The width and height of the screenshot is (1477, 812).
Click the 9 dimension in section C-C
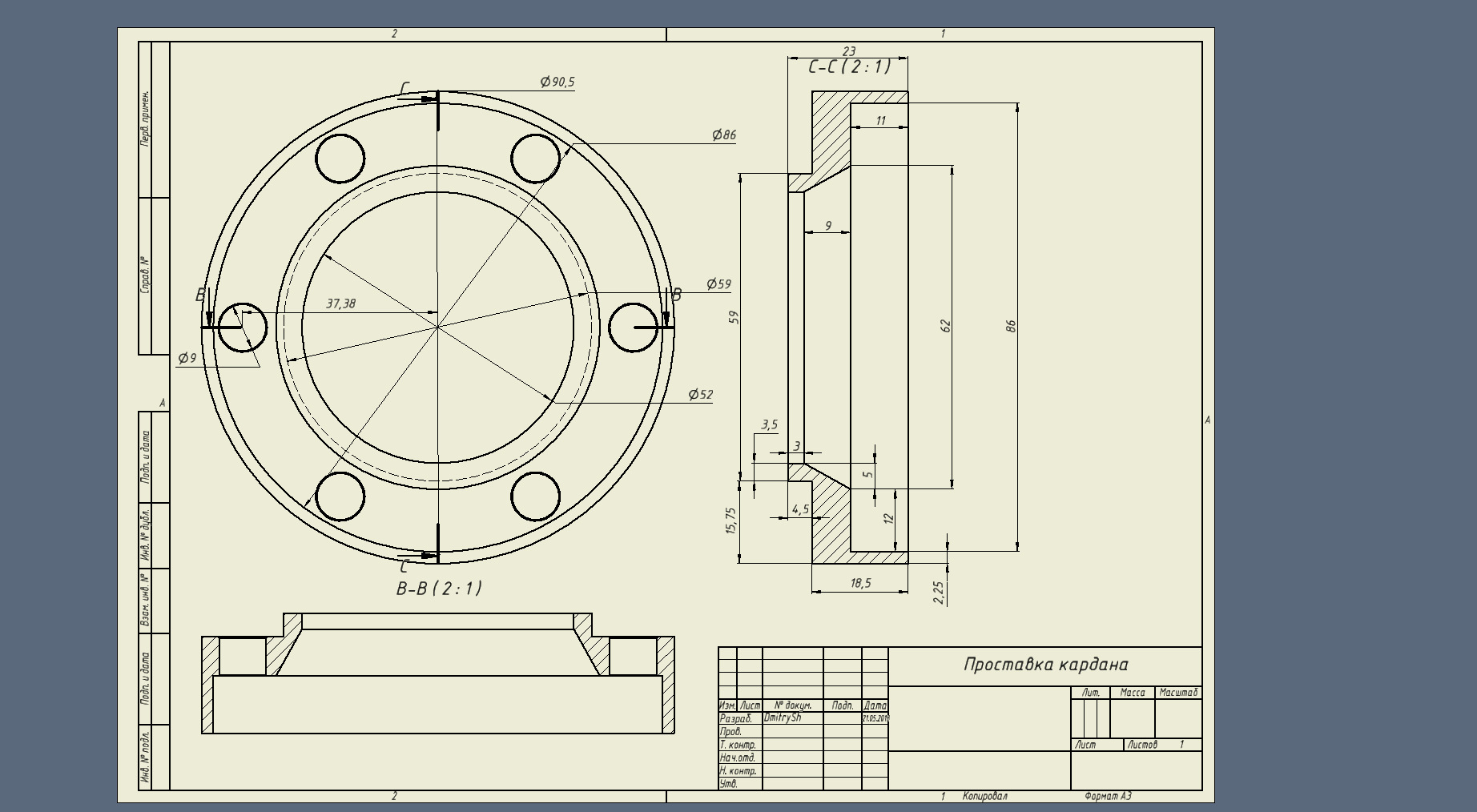[x=828, y=227]
